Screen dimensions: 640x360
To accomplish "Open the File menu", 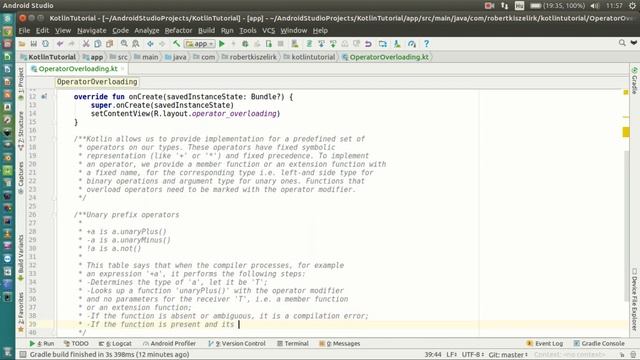I will coord(24,31).
